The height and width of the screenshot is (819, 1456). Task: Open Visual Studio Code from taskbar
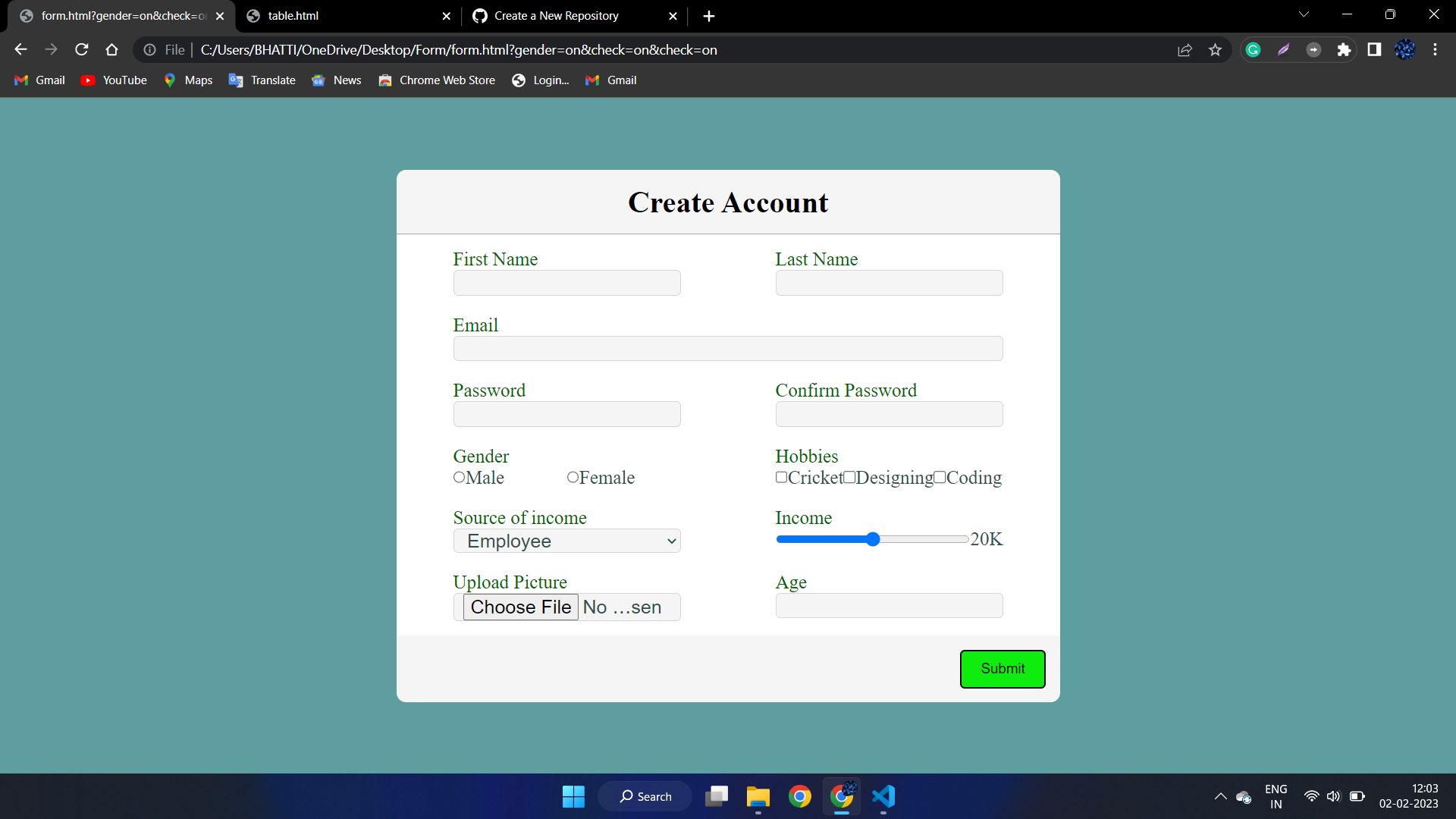883,796
